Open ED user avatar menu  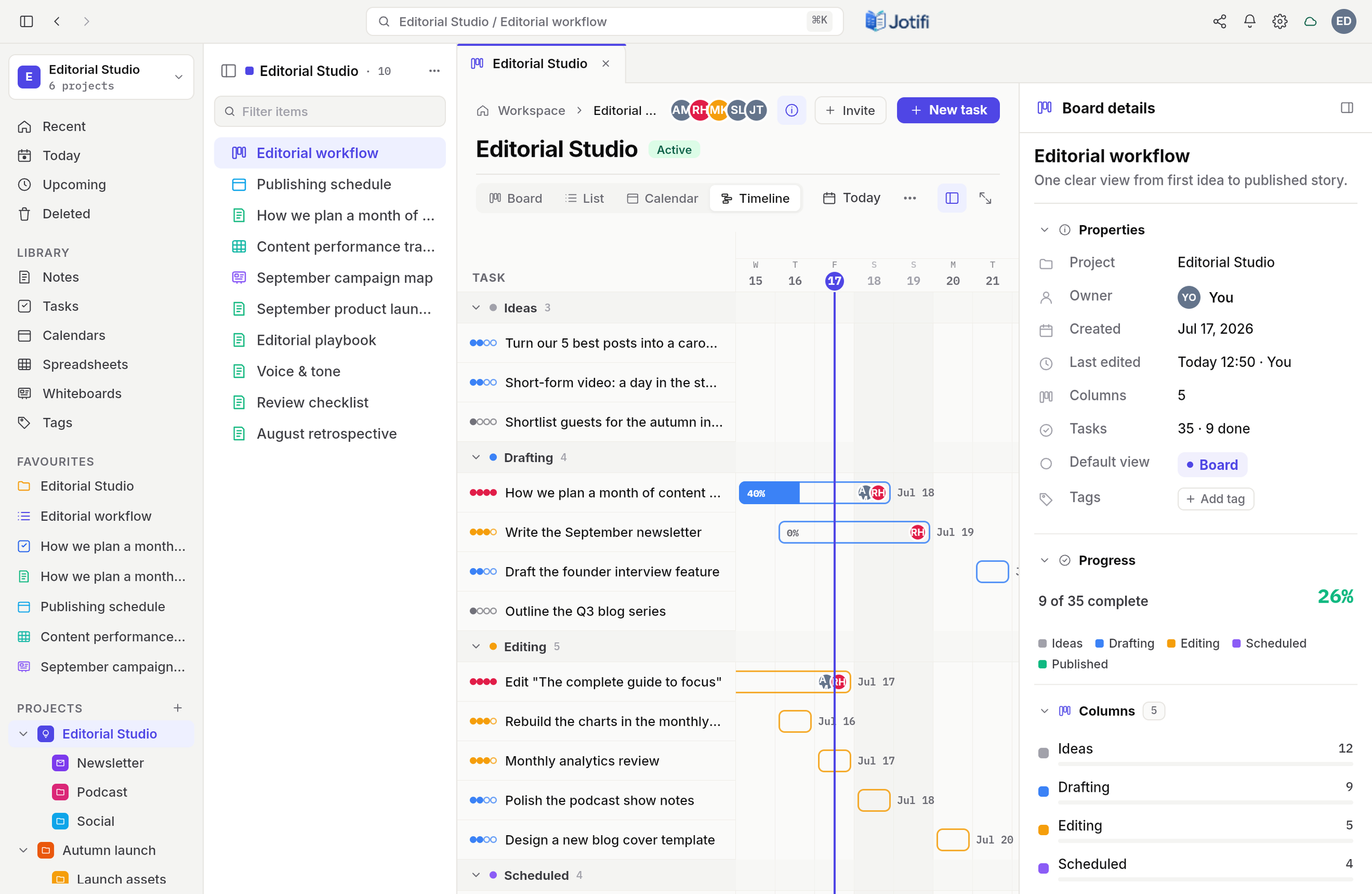[x=1343, y=21]
